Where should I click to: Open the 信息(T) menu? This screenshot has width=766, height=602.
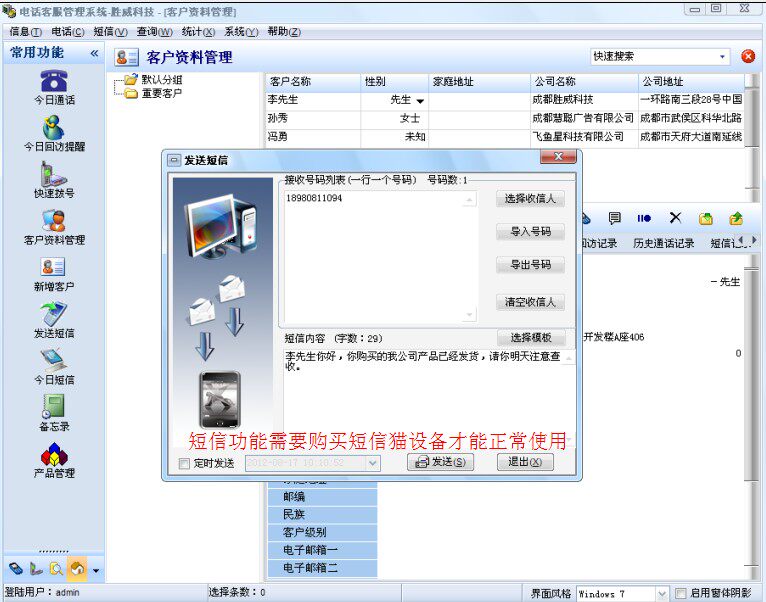click(x=26, y=32)
